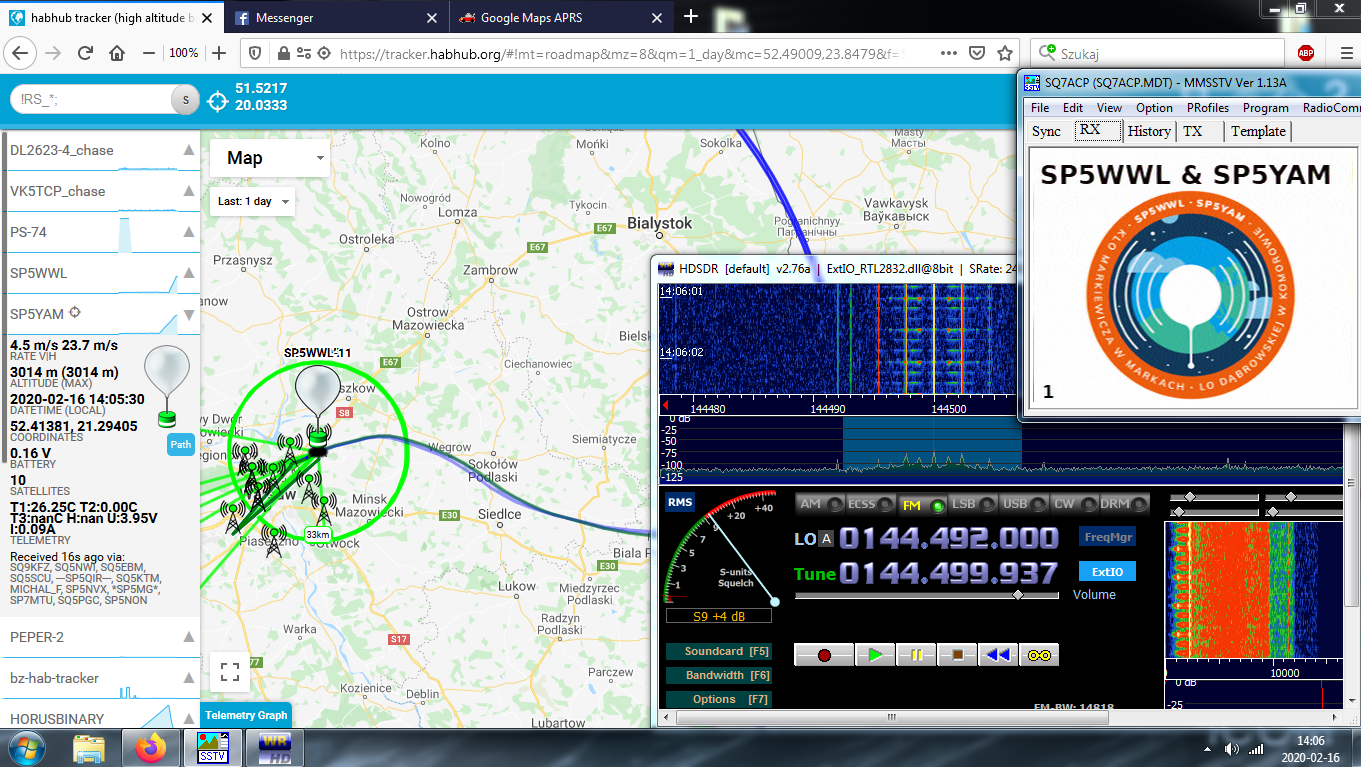
Task: Expand the PS-74 vehicle entry
Action: point(188,232)
